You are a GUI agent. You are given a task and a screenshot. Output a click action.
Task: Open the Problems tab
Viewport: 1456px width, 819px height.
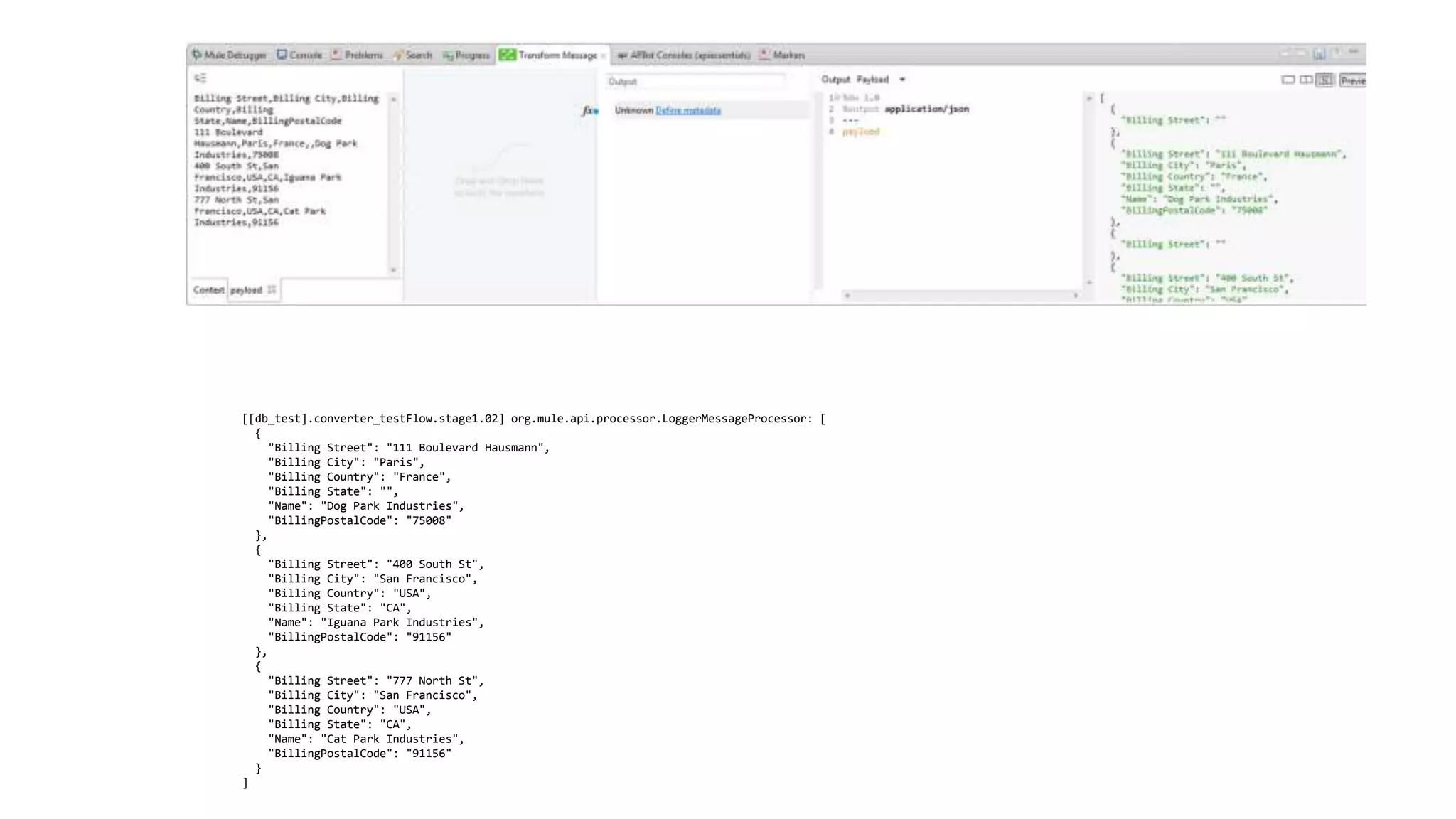tap(357, 55)
